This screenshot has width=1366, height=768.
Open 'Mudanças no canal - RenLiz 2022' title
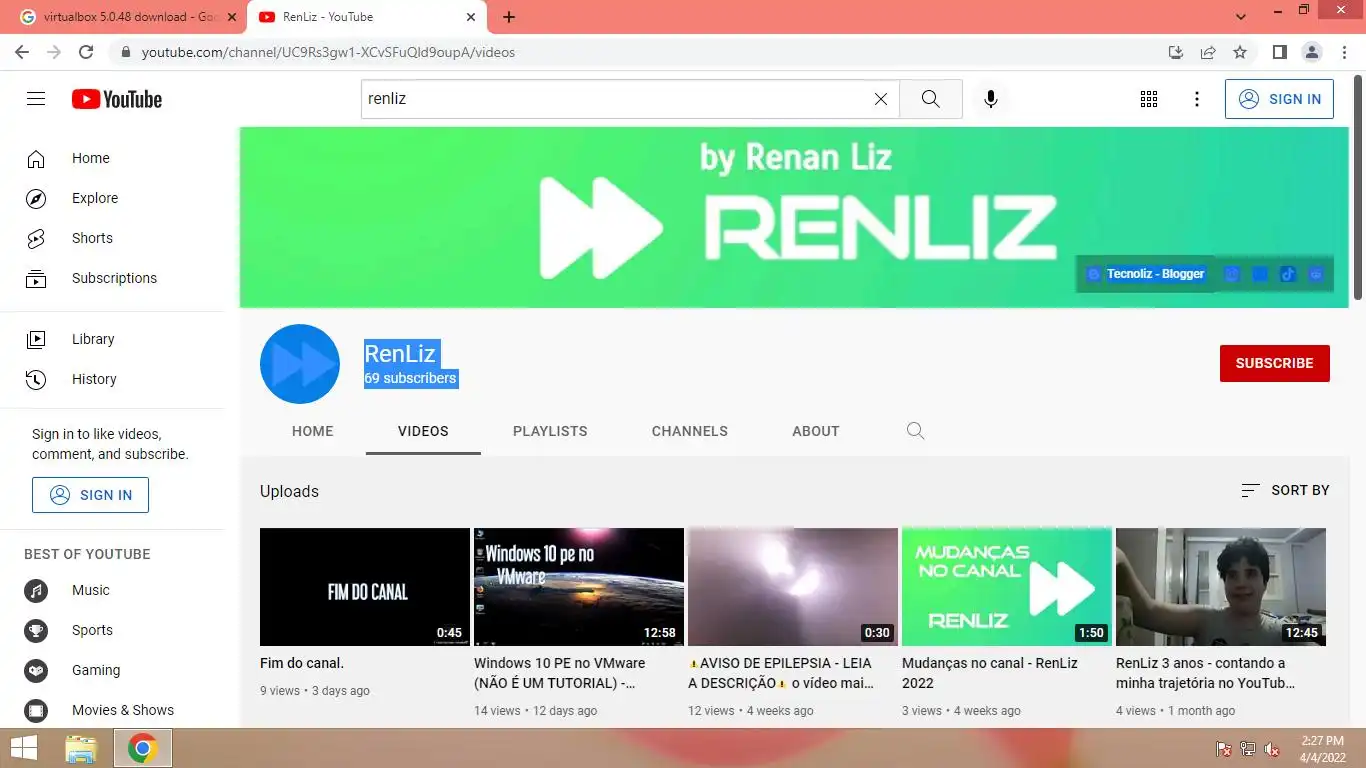pyautogui.click(x=990, y=673)
